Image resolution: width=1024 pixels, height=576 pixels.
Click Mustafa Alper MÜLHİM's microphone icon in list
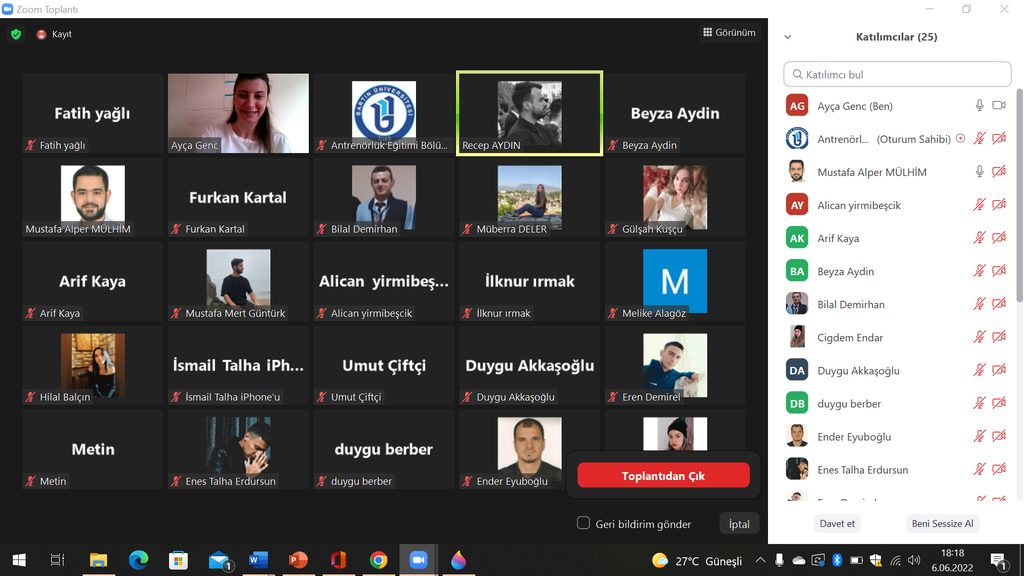click(x=980, y=172)
